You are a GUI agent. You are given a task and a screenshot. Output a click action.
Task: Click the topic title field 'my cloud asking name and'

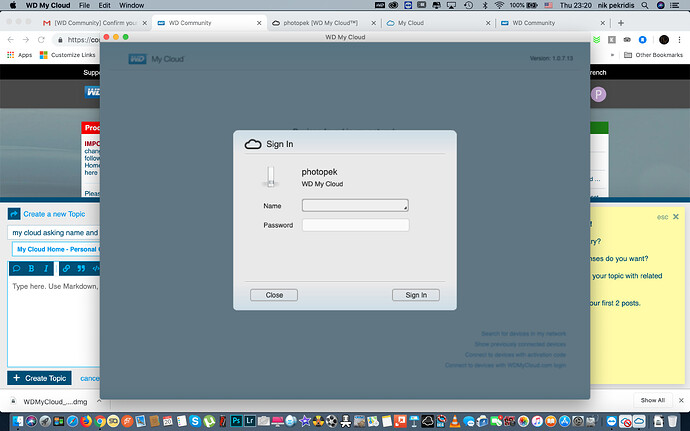tap(54, 232)
